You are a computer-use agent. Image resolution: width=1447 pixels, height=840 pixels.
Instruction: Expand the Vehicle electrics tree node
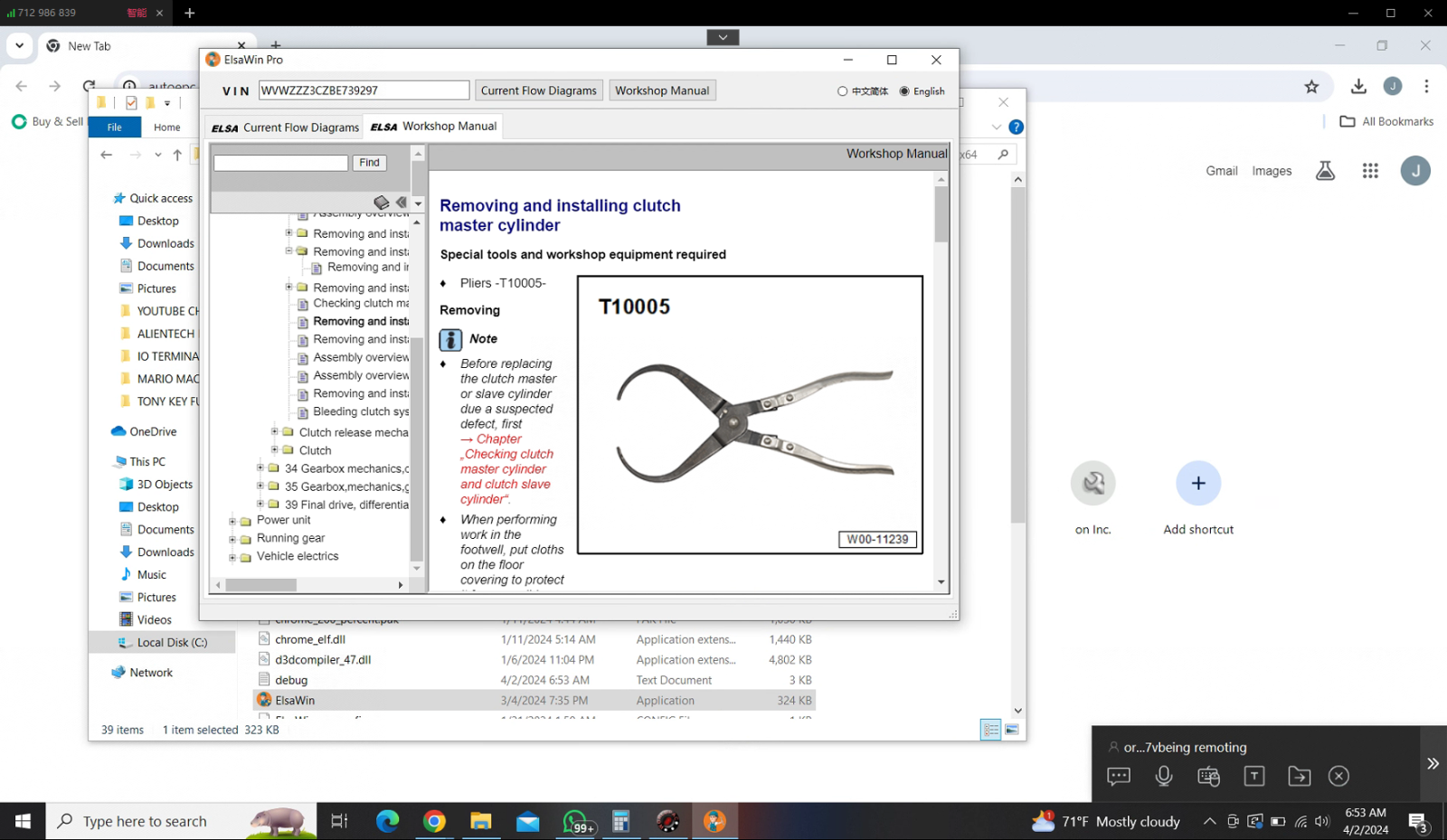click(232, 557)
